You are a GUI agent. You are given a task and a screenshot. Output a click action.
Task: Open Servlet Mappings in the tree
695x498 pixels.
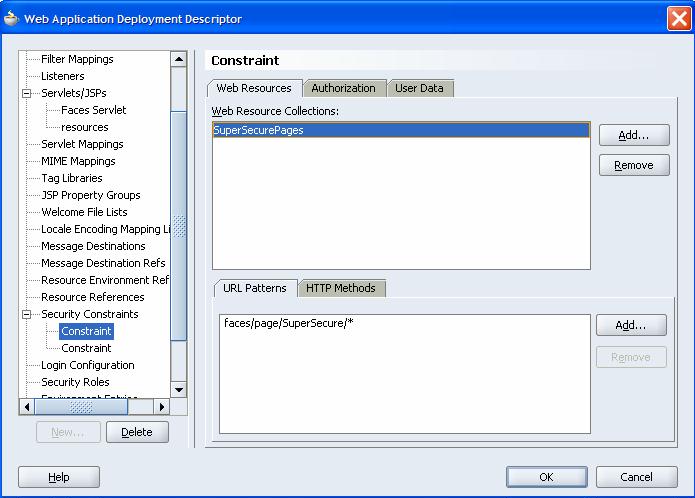(x=82, y=144)
